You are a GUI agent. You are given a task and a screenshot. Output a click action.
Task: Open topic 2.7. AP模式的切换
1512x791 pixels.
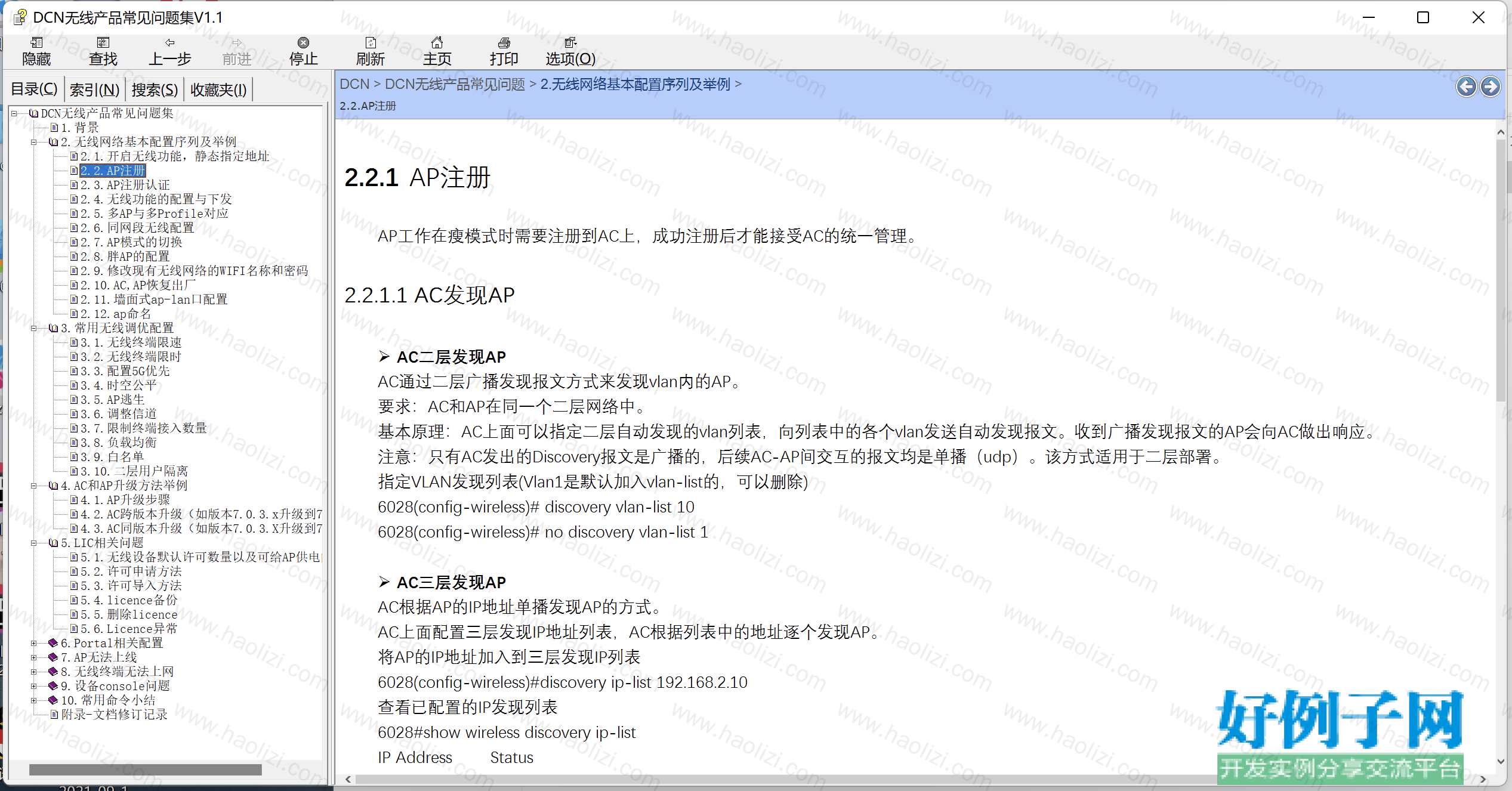pos(131,242)
